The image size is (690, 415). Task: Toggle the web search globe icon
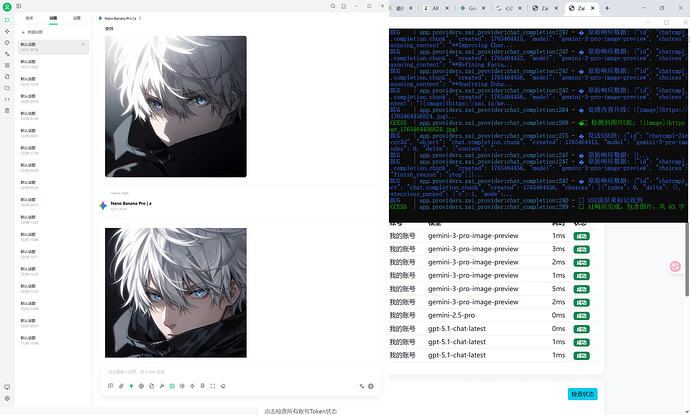point(141,386)
